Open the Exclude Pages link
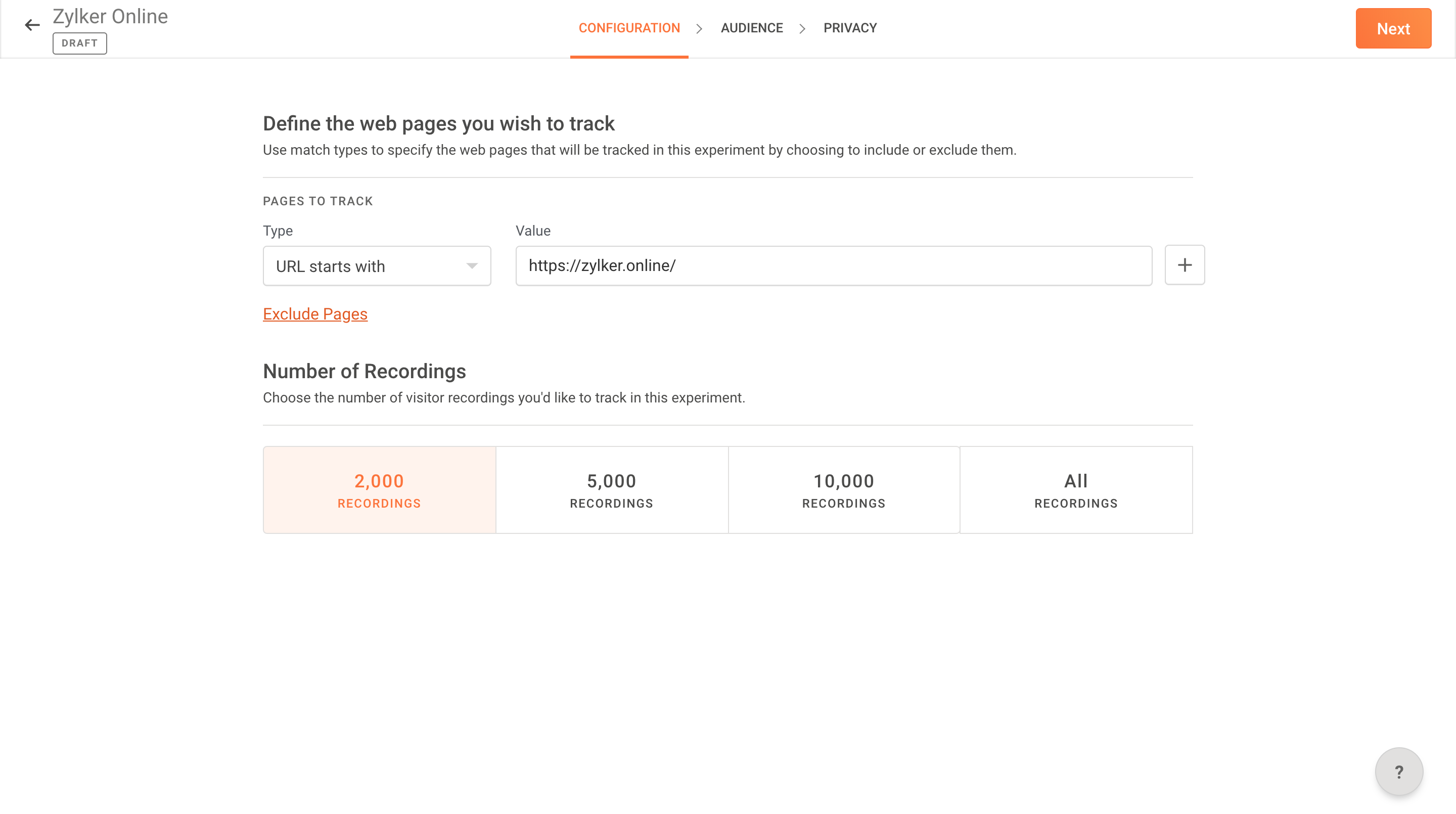Image resolution: width=1456 pixels, height=814 pixels. [315, 314]
